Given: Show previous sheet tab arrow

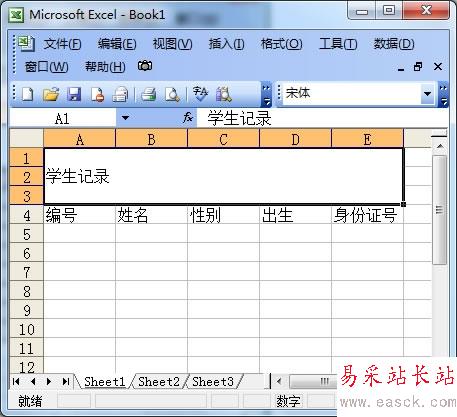Looking at the screenshot, I should click(x=33, y=381).
